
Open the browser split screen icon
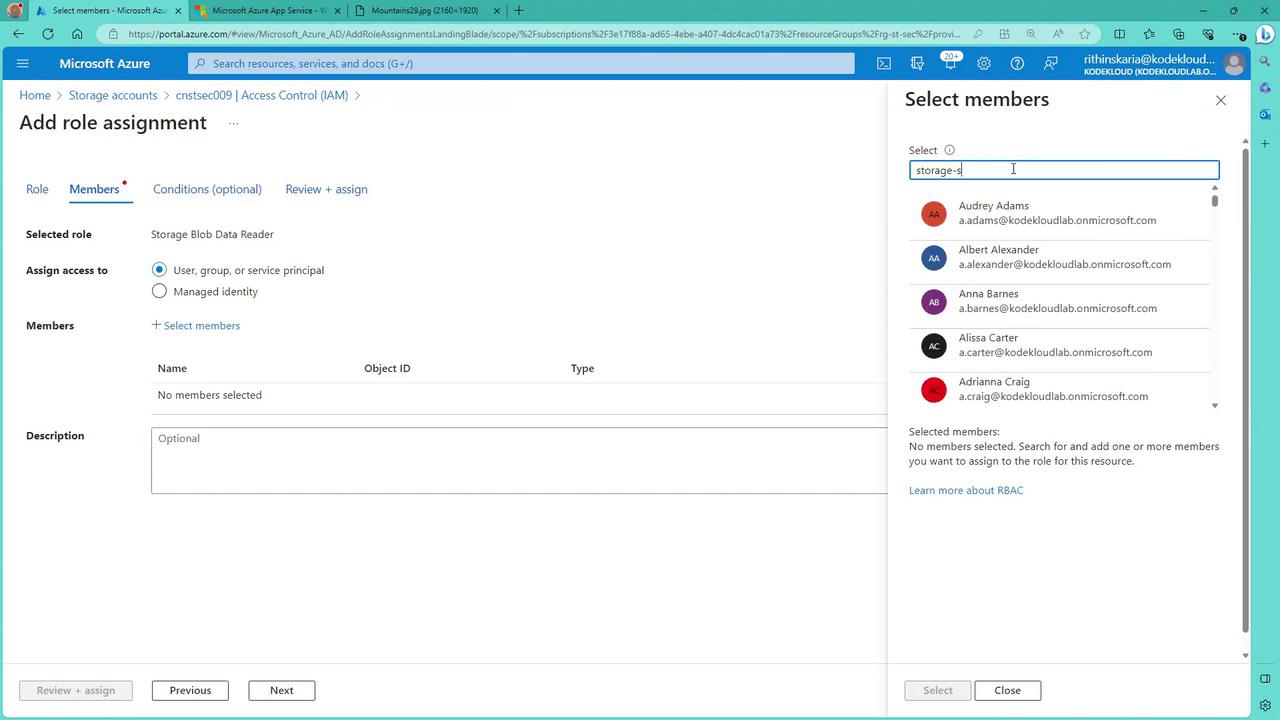[1119, 34]
